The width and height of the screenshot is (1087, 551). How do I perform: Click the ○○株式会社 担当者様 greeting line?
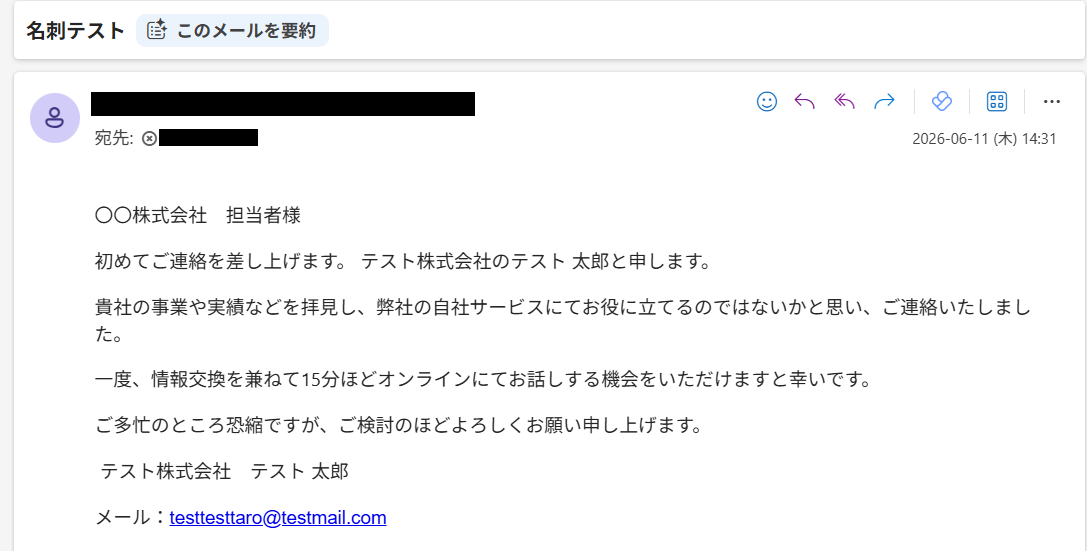pyautogui.click(x=198, y=216)
